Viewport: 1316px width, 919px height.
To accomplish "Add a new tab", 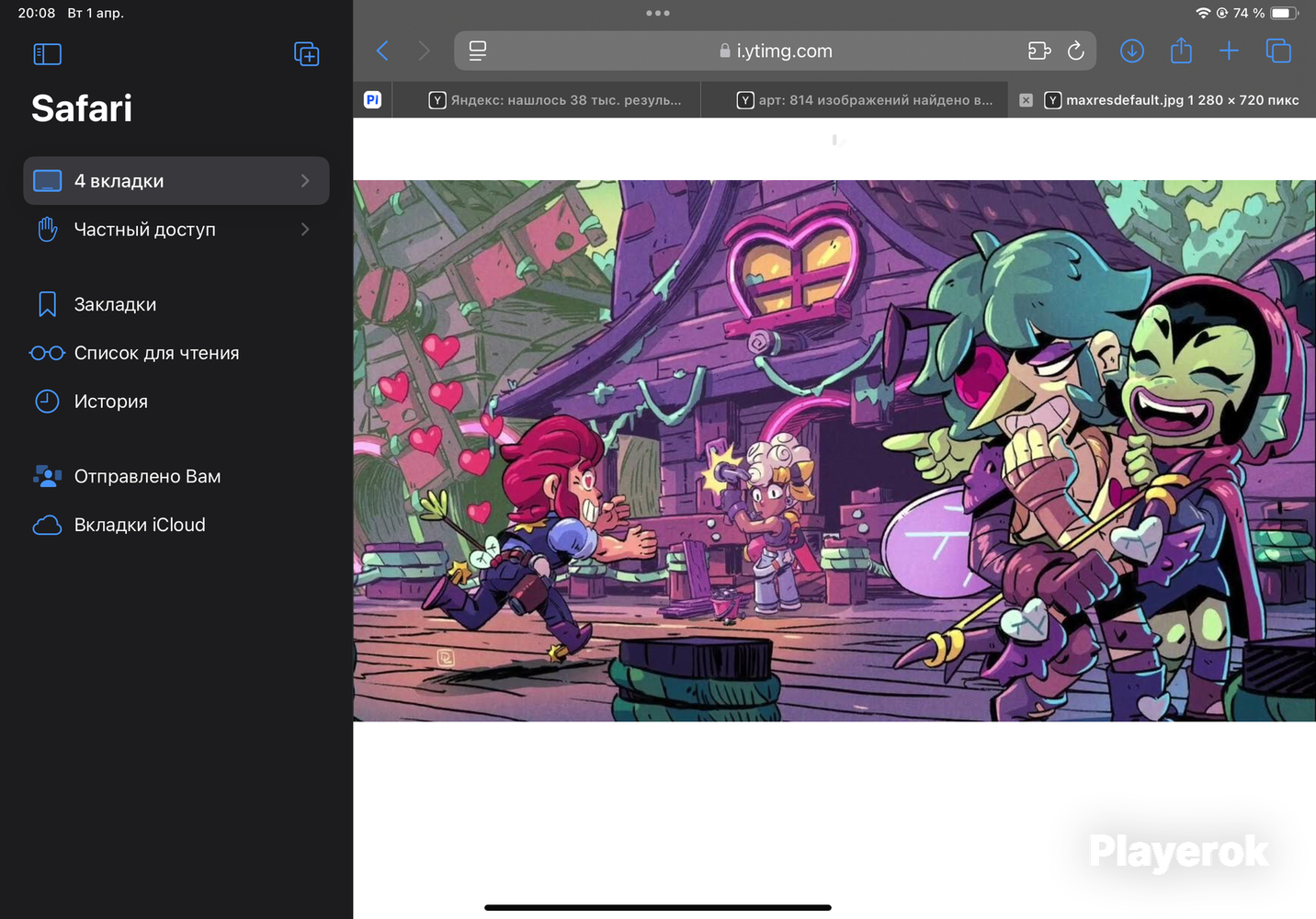I will (1229, 51).
